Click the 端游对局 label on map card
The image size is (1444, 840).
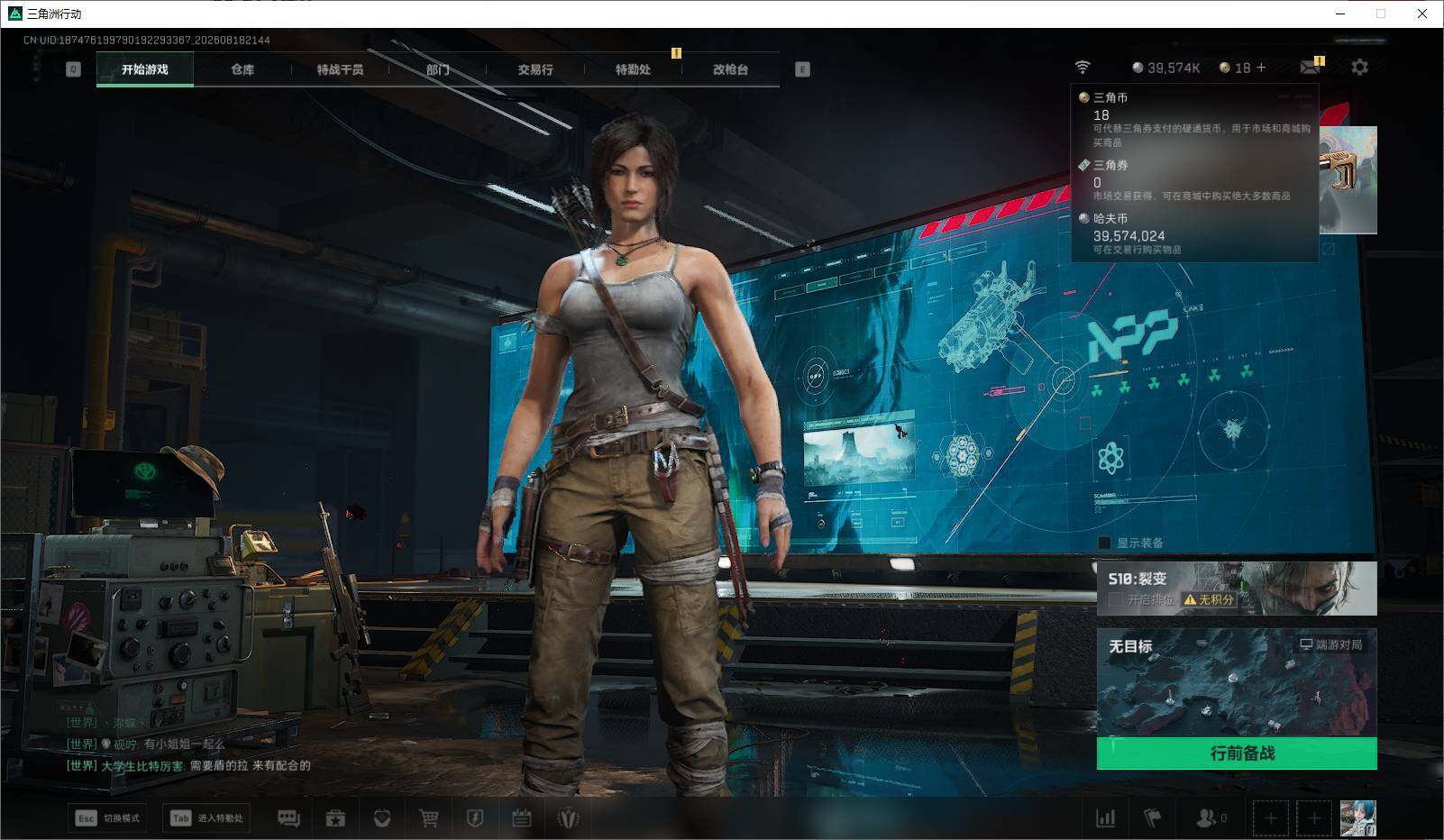pyautogui.click(x=1330, y=644)
